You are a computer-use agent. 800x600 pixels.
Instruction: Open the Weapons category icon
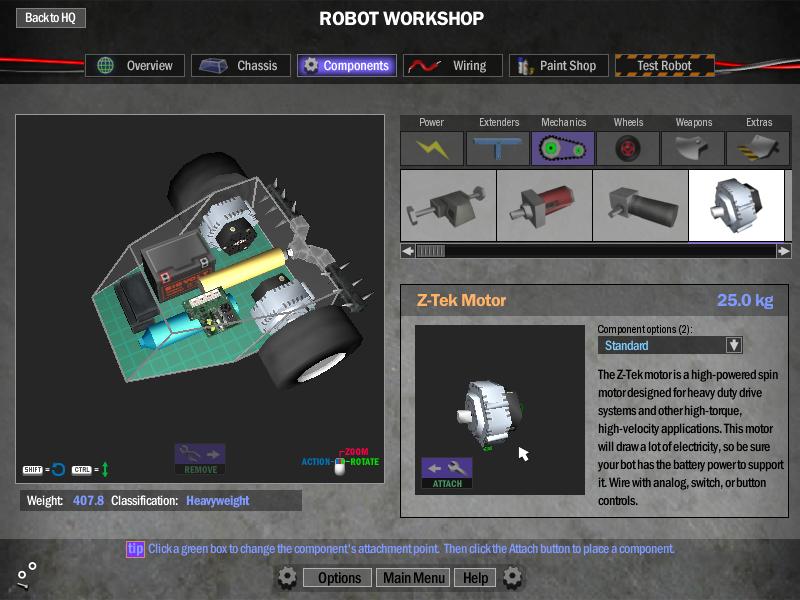click(x=694, y=148)
